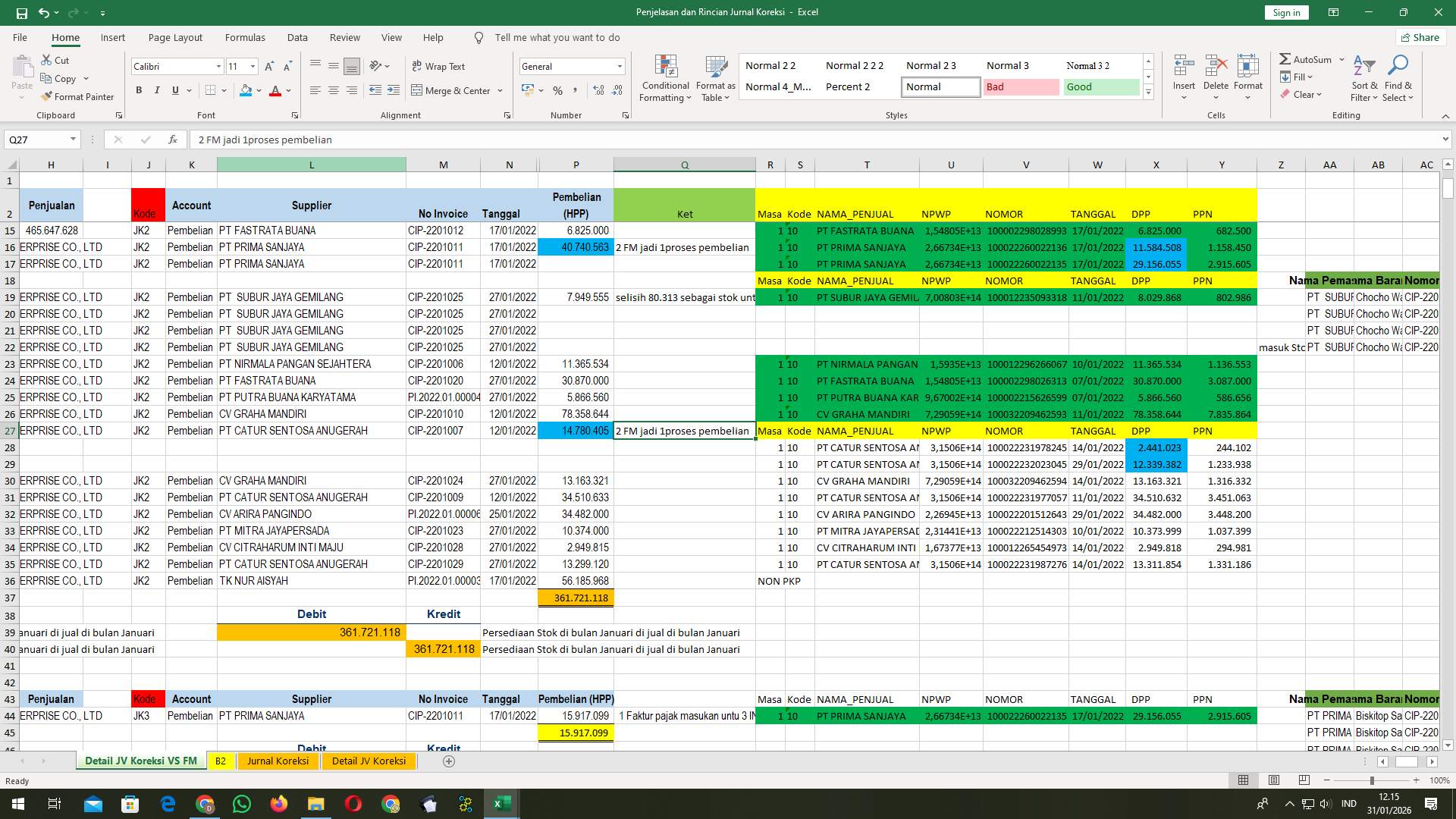Activate the Format Painter tool
This screenshot has height=819, width=1456.
click(78, 96)
